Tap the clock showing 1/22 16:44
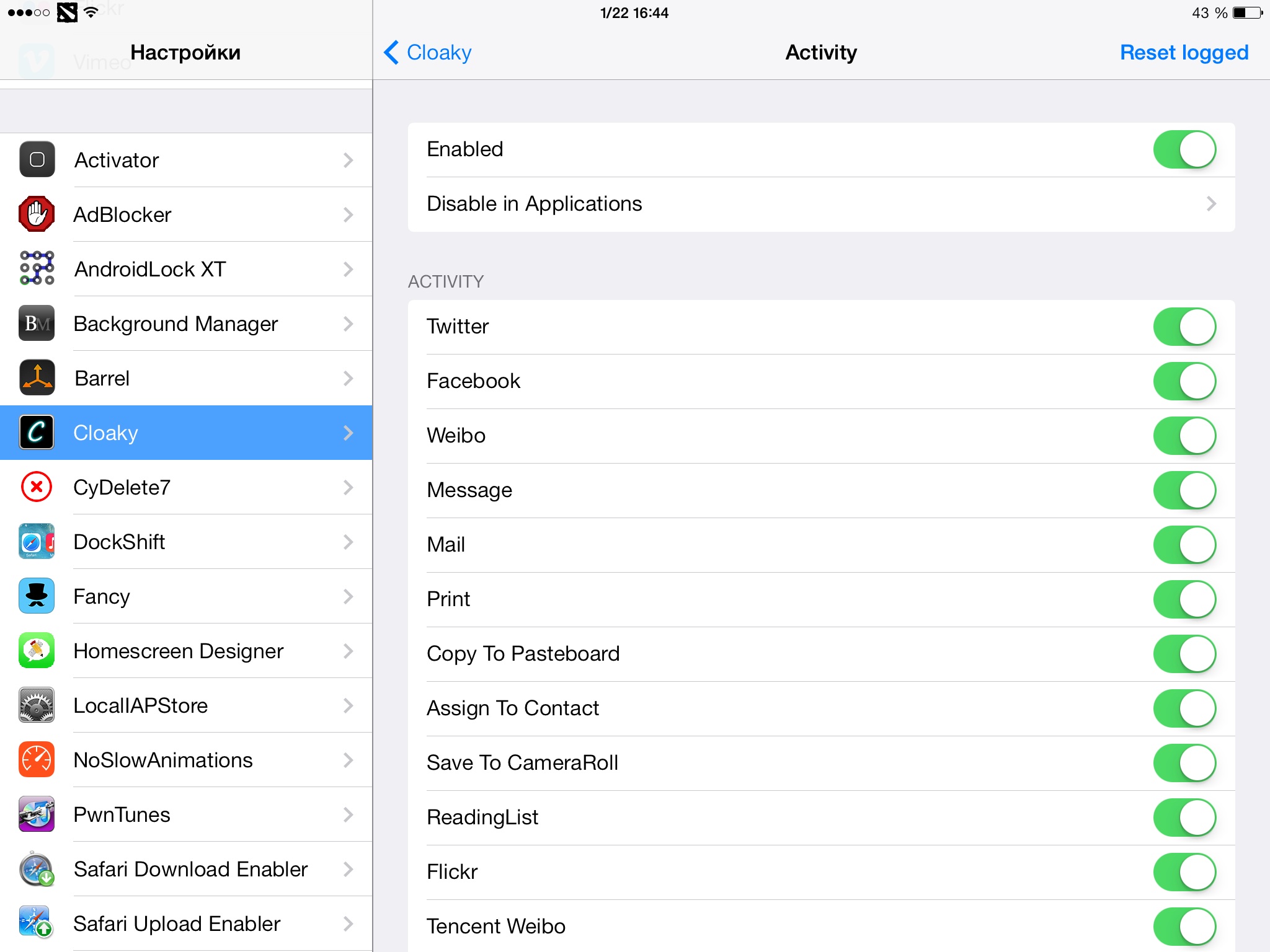1270x952 pixels. (x=634, y=13)
